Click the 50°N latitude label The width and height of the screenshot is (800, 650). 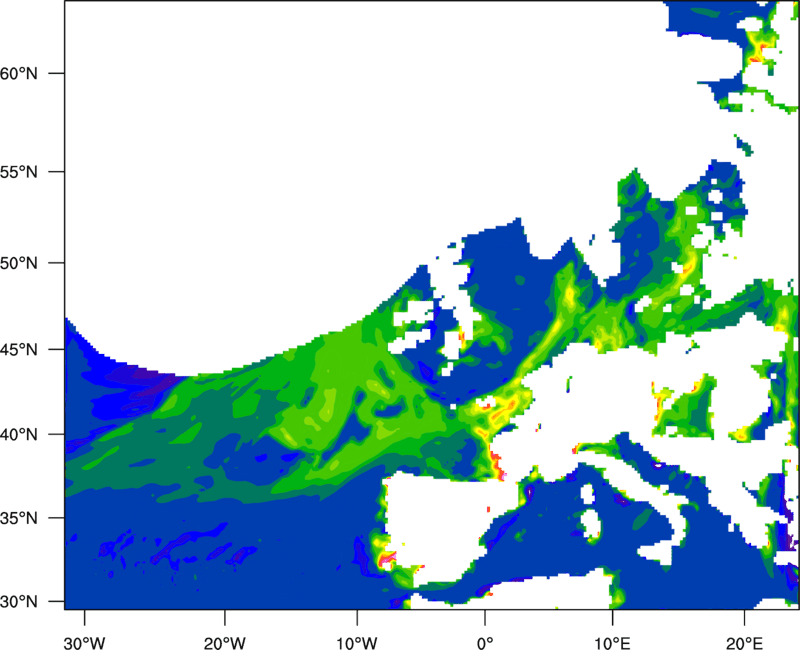tap(19, 263)
